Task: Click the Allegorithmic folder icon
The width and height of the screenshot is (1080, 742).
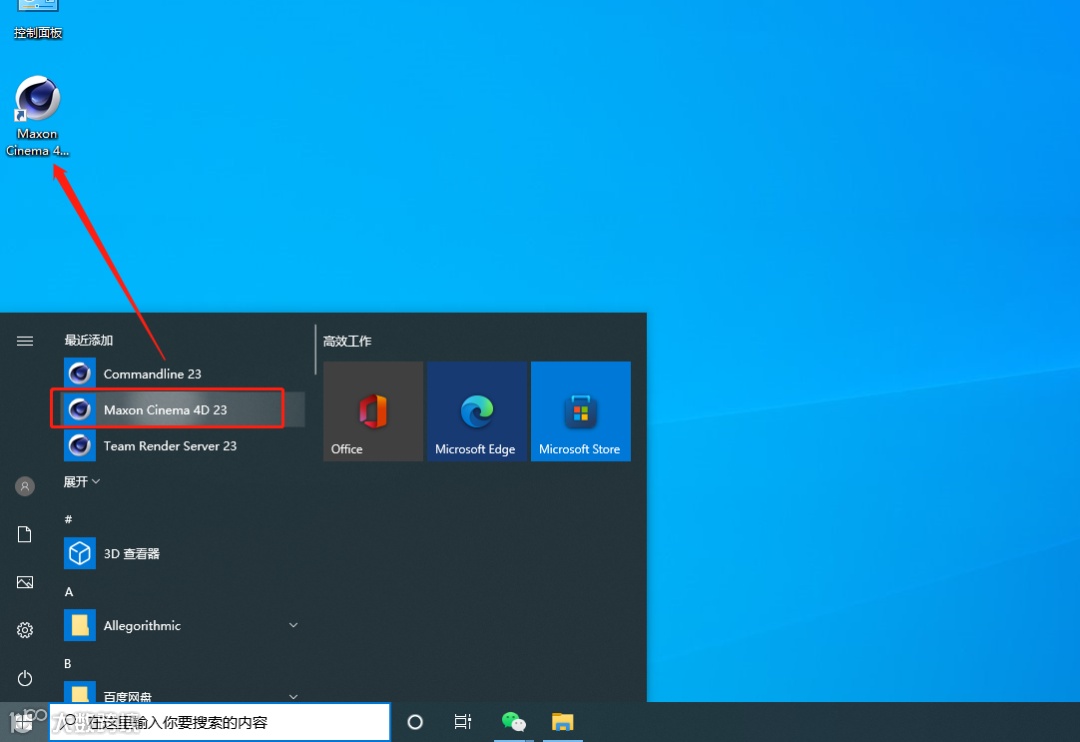Action: 80,625
